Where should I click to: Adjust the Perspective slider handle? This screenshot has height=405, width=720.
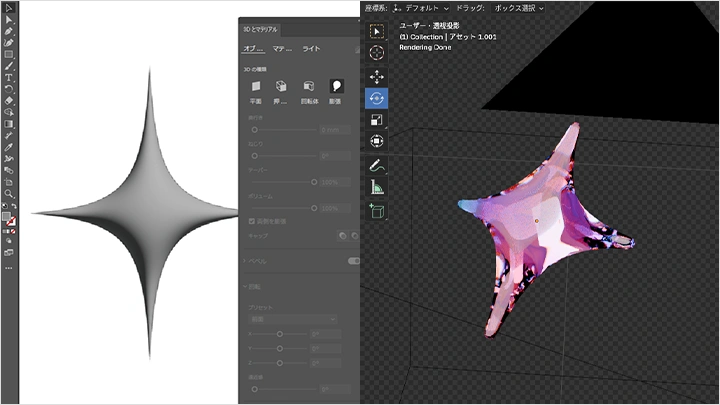point(254,389)
